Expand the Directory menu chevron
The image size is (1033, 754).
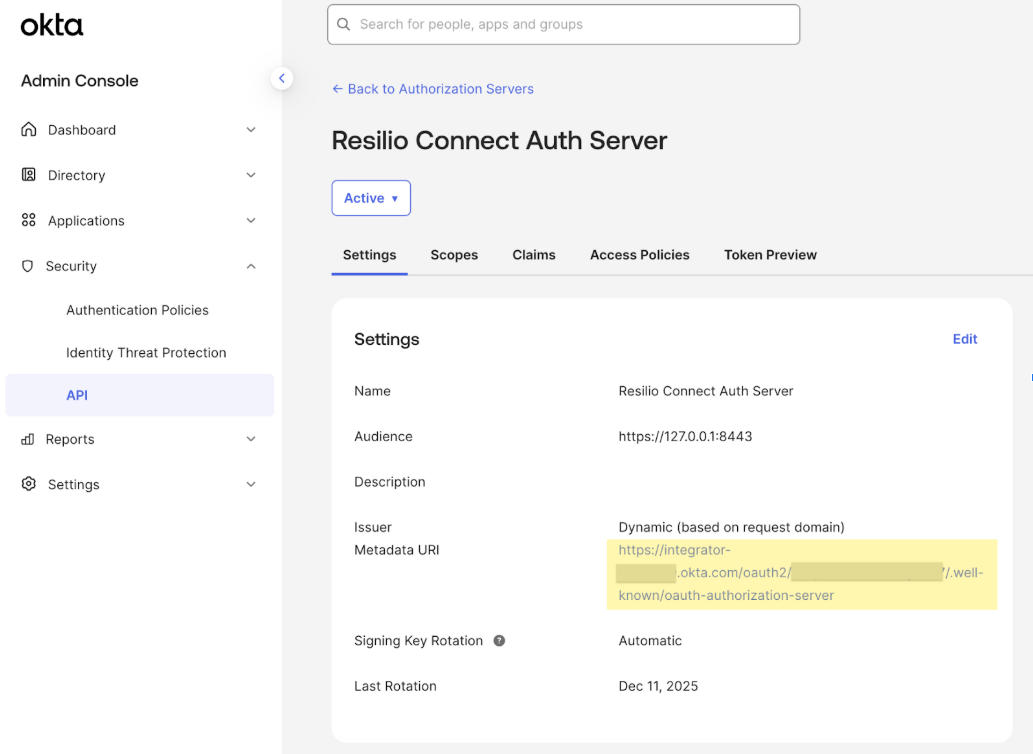click(x=251, y=175)
